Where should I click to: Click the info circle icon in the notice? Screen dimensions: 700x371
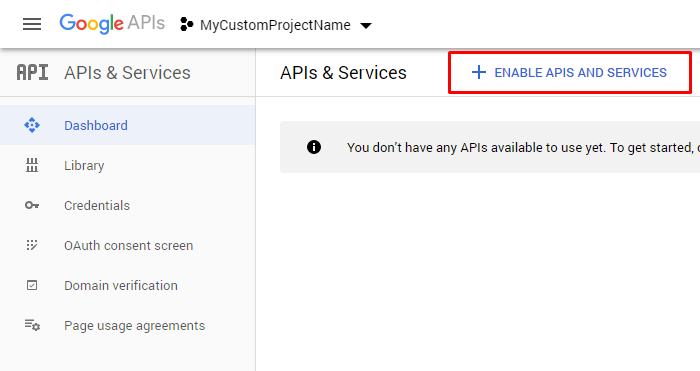pos(314,147)
